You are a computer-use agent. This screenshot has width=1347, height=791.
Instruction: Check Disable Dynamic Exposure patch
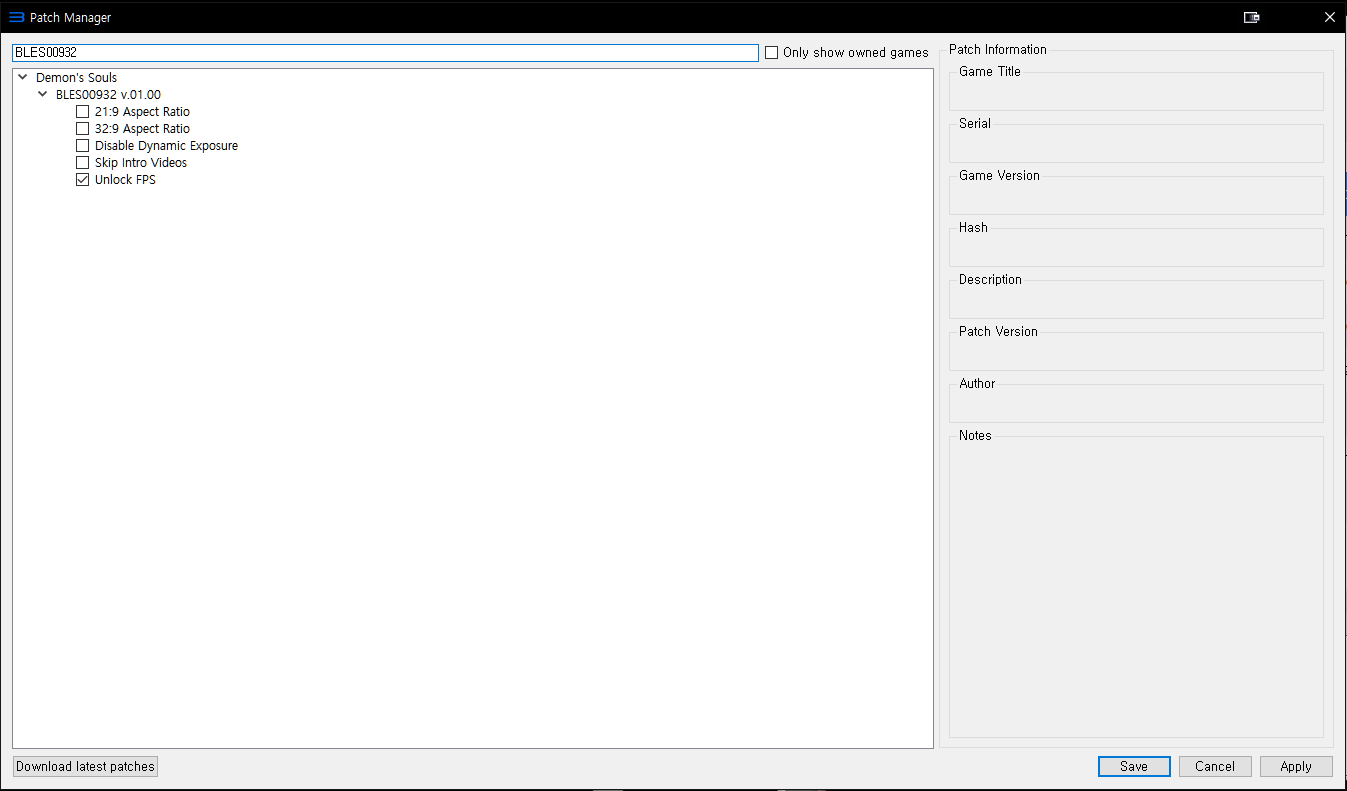(83, 146)
